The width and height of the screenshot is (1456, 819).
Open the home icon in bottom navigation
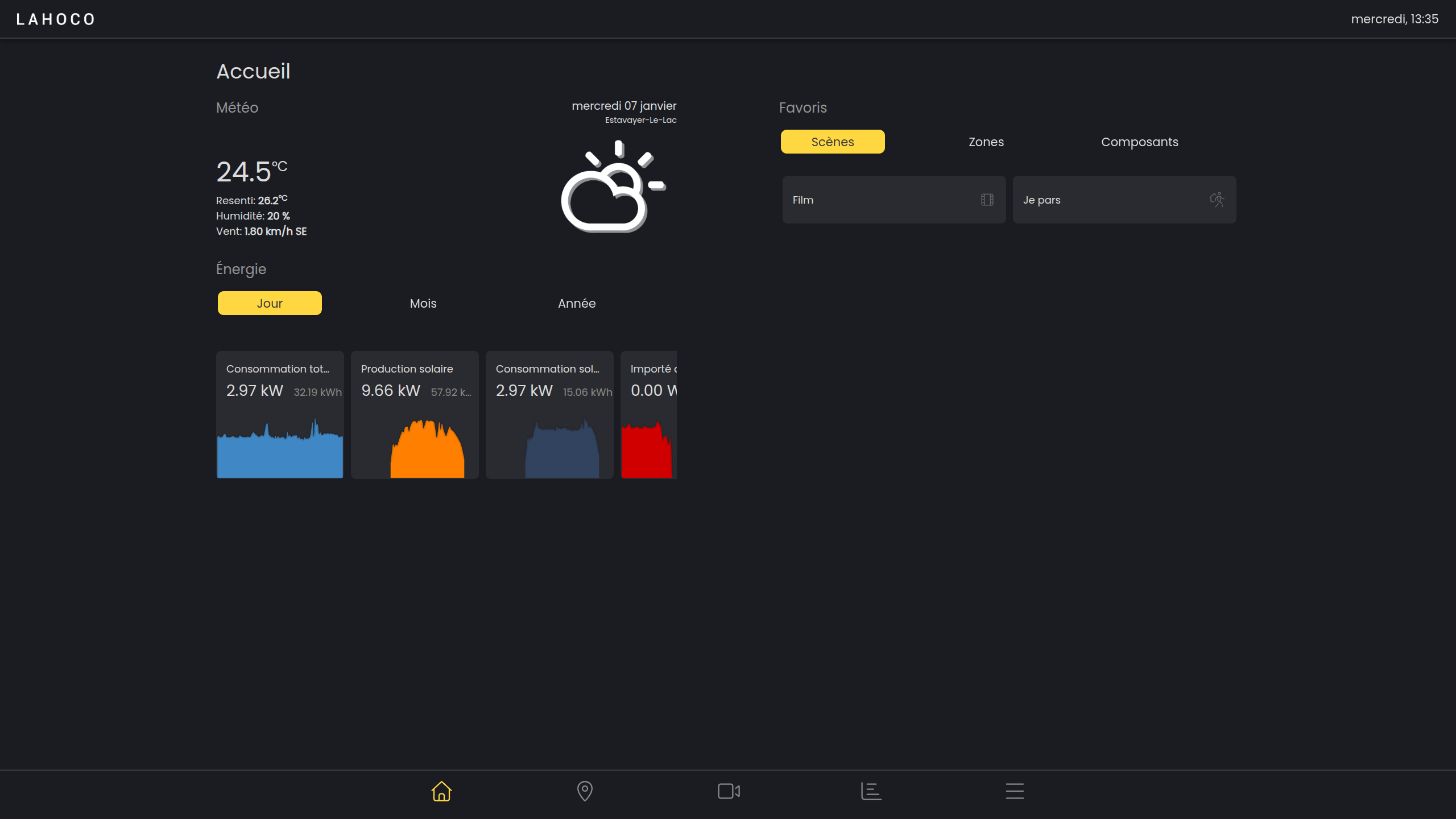point(441,791)
